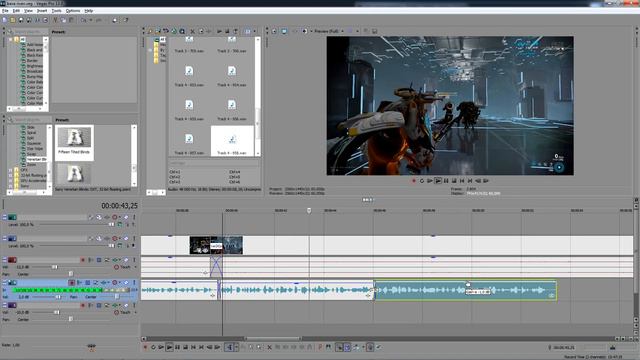Viewport: 640px width, 360px height.
Task: Go to start using preview transport controls
Action: pos(462,180)
